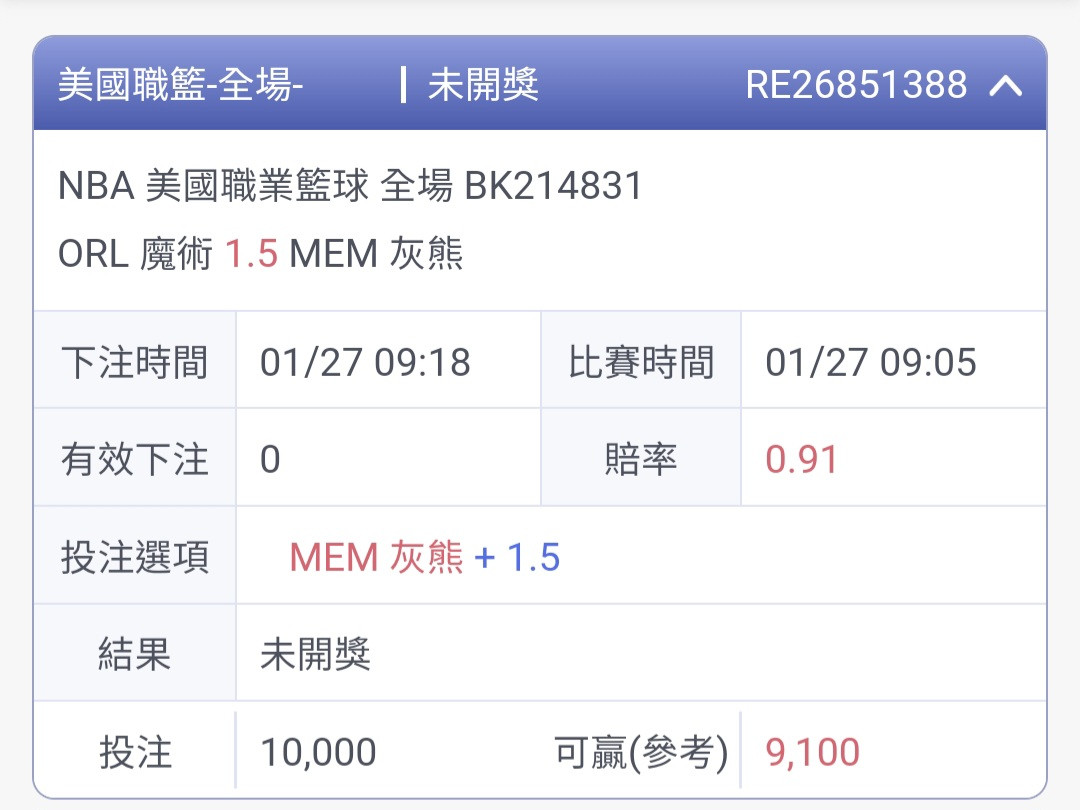
Task: Click the bet time 01/27 09:18
Action: click(x=365, y=362)
